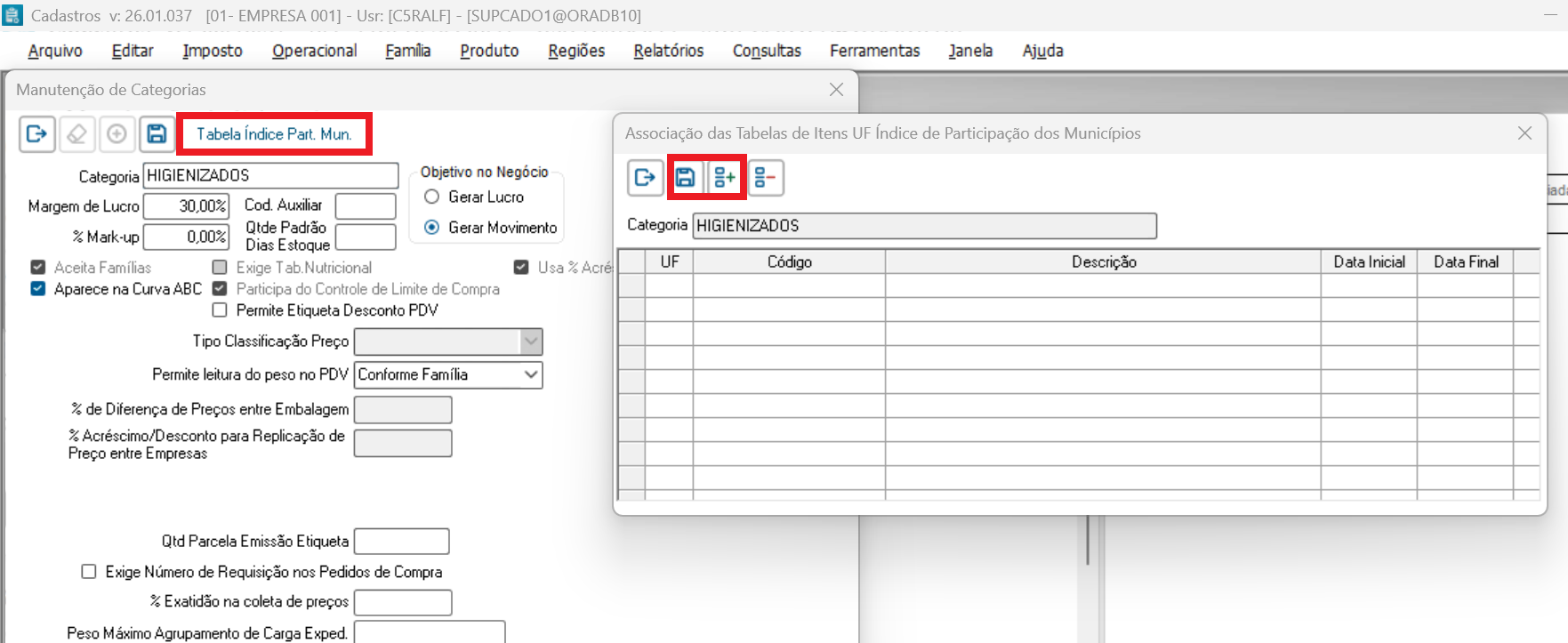Open Permite leitura do peso no PDV dropdown
Viewport: 1568px width, 643px height.
tap(531, 374)
